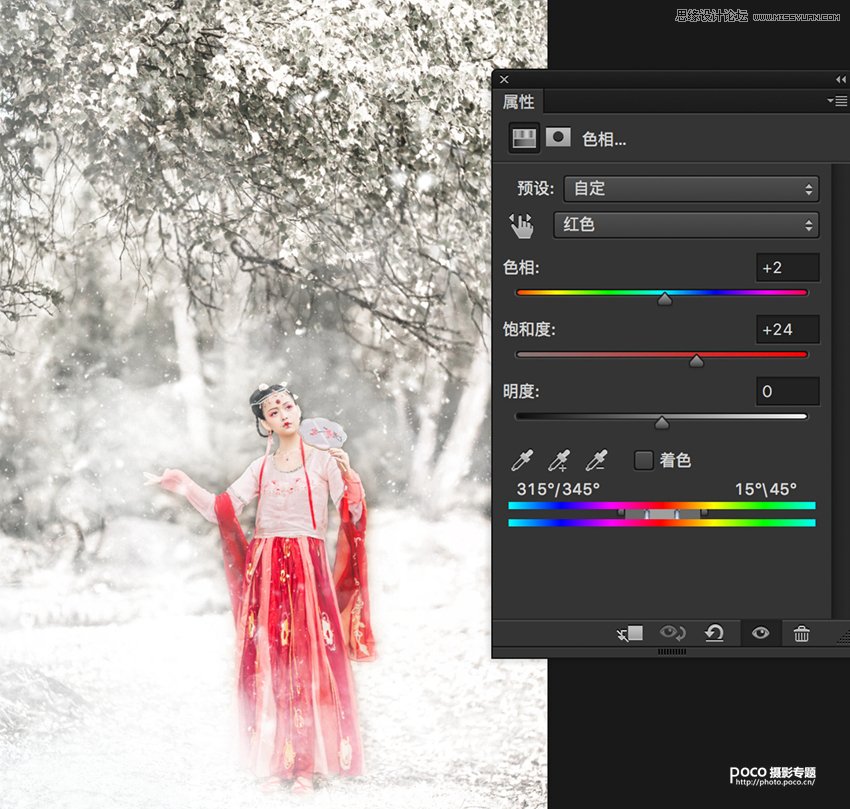The image size is (850, 809).
Task: Switch to the 属性 tab
Action: click(519, 102)
